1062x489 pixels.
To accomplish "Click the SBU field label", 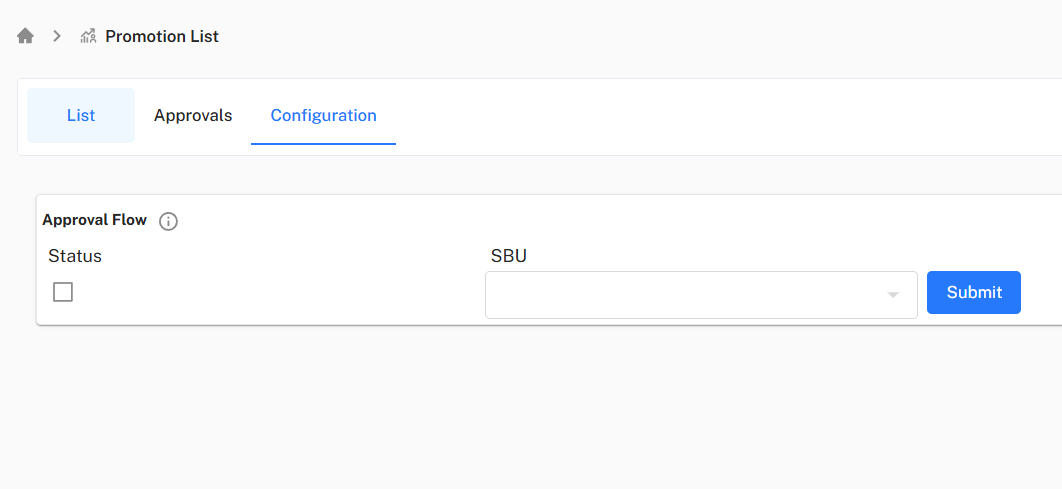I will (x=508, y=256).
